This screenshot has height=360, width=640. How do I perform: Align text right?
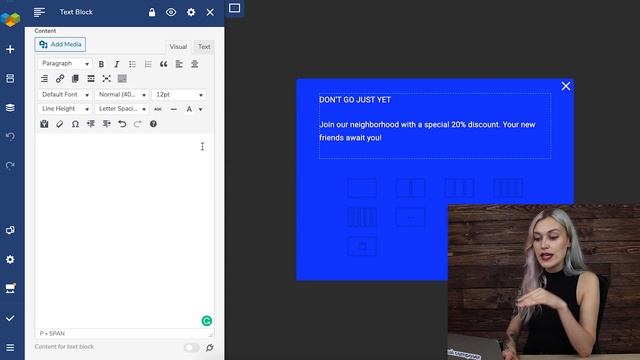(x=44, y=79)
